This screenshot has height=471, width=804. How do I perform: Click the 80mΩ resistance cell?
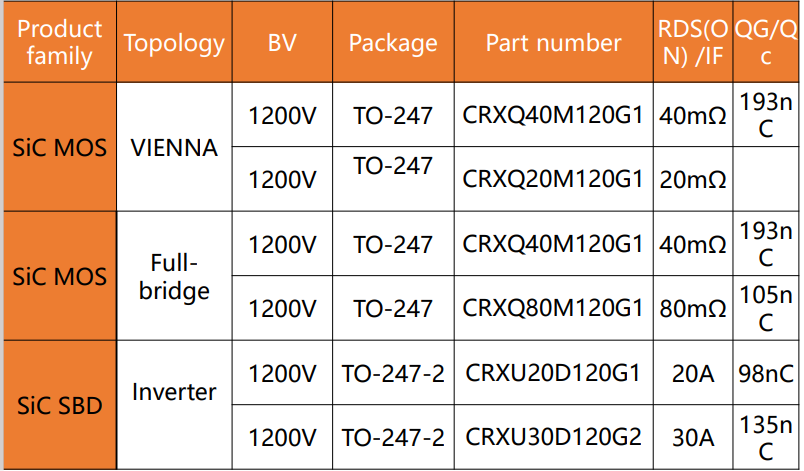[x=693, y=308]
